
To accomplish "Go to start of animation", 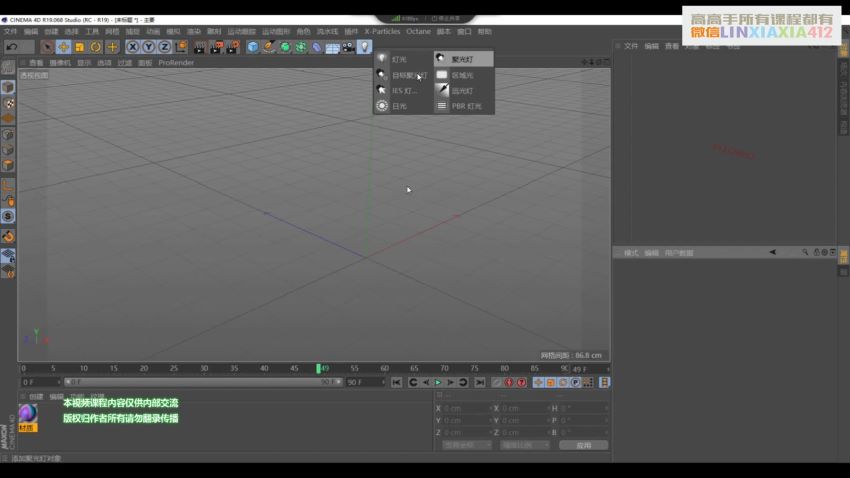I will click(396, 383).
